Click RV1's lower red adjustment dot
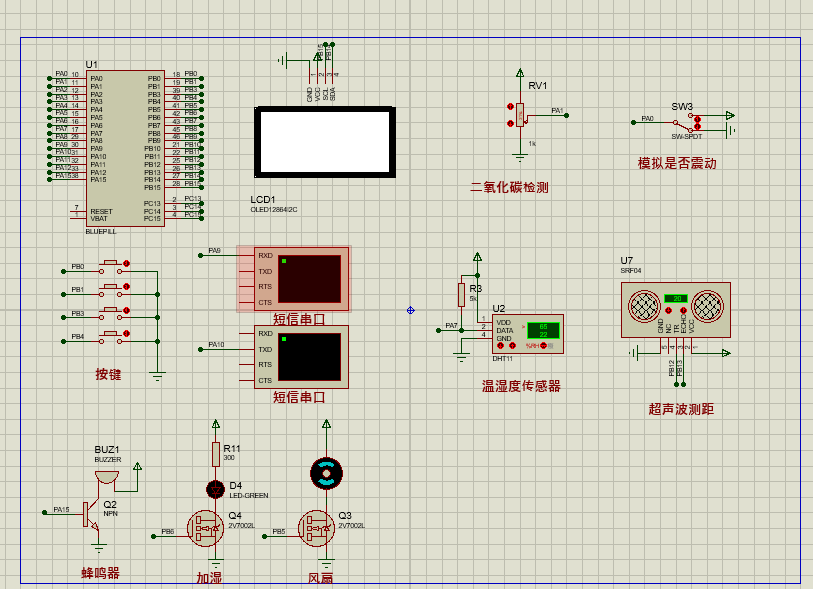Viewport: 813px width, 589px height. (x=510, y=123)
